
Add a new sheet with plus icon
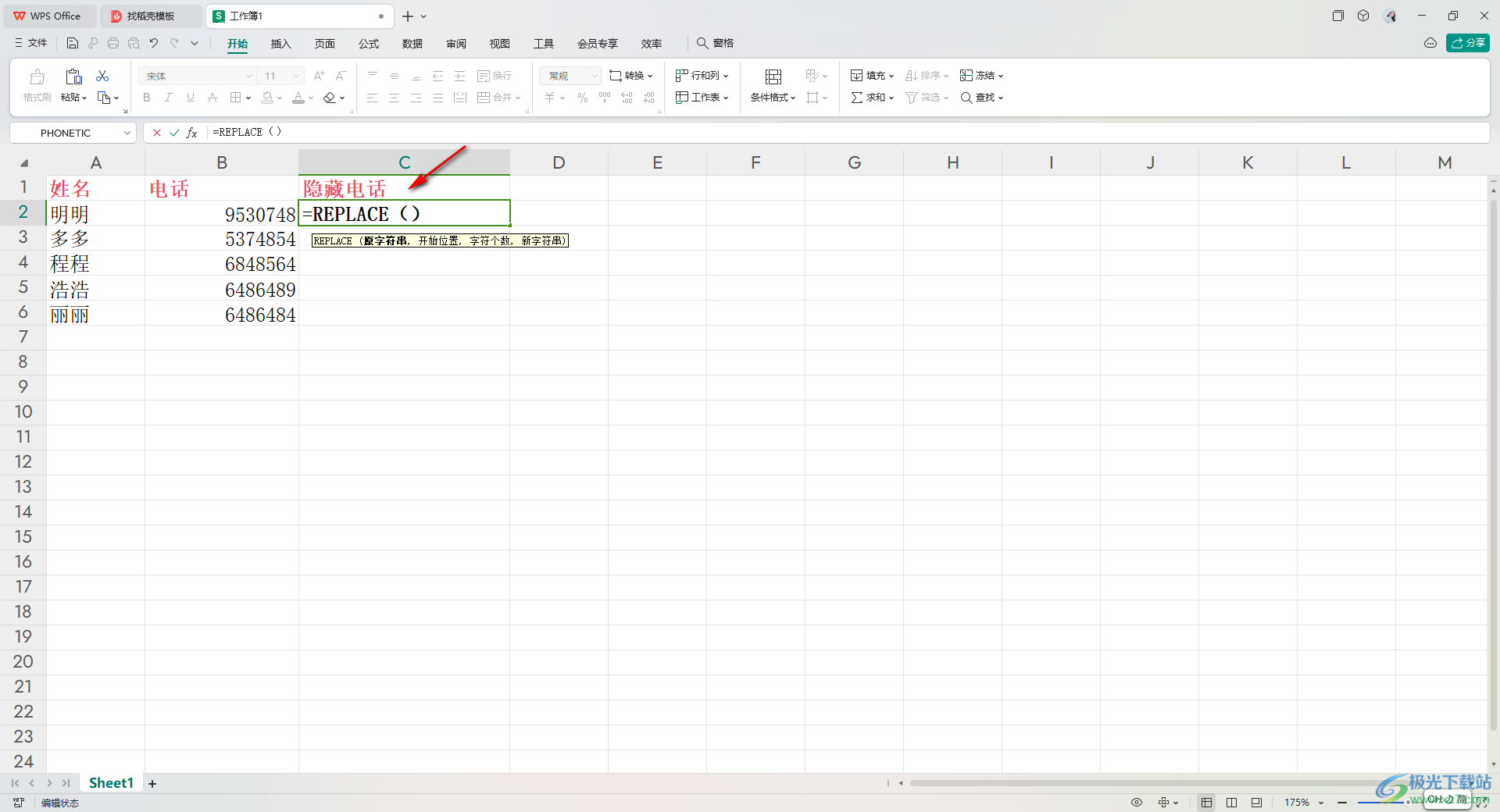pos(152,783)
